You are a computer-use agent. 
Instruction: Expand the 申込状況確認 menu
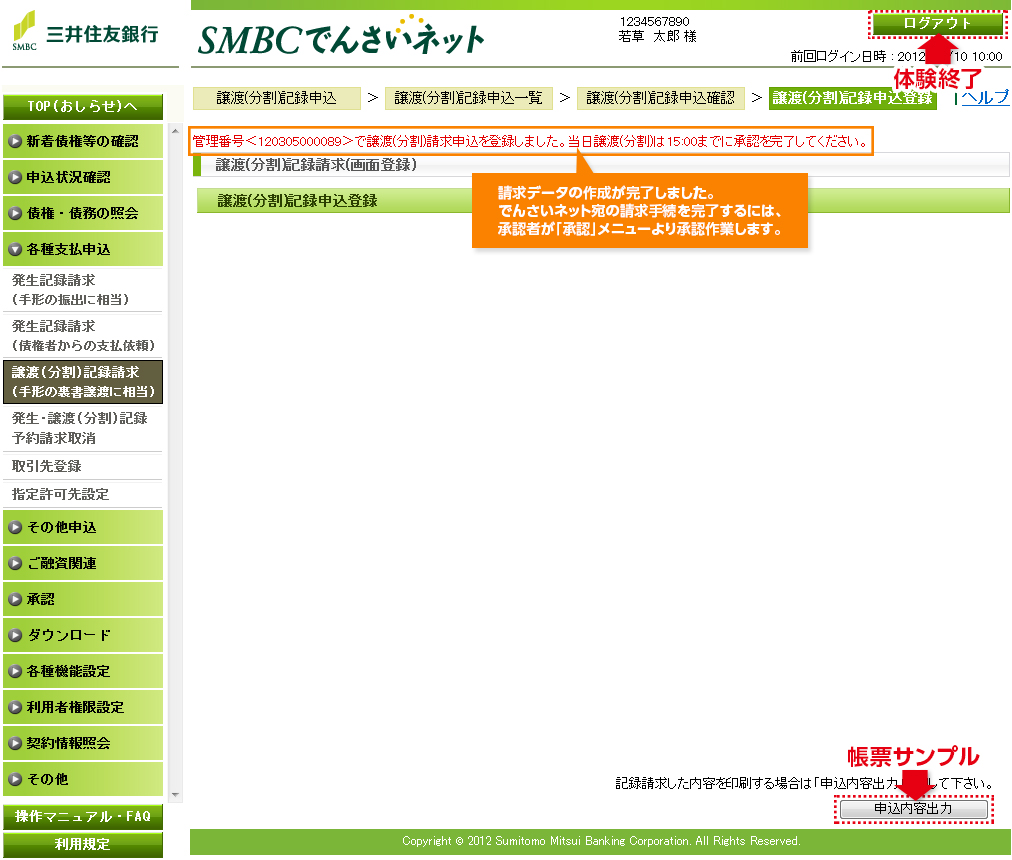tap(83, 178)
